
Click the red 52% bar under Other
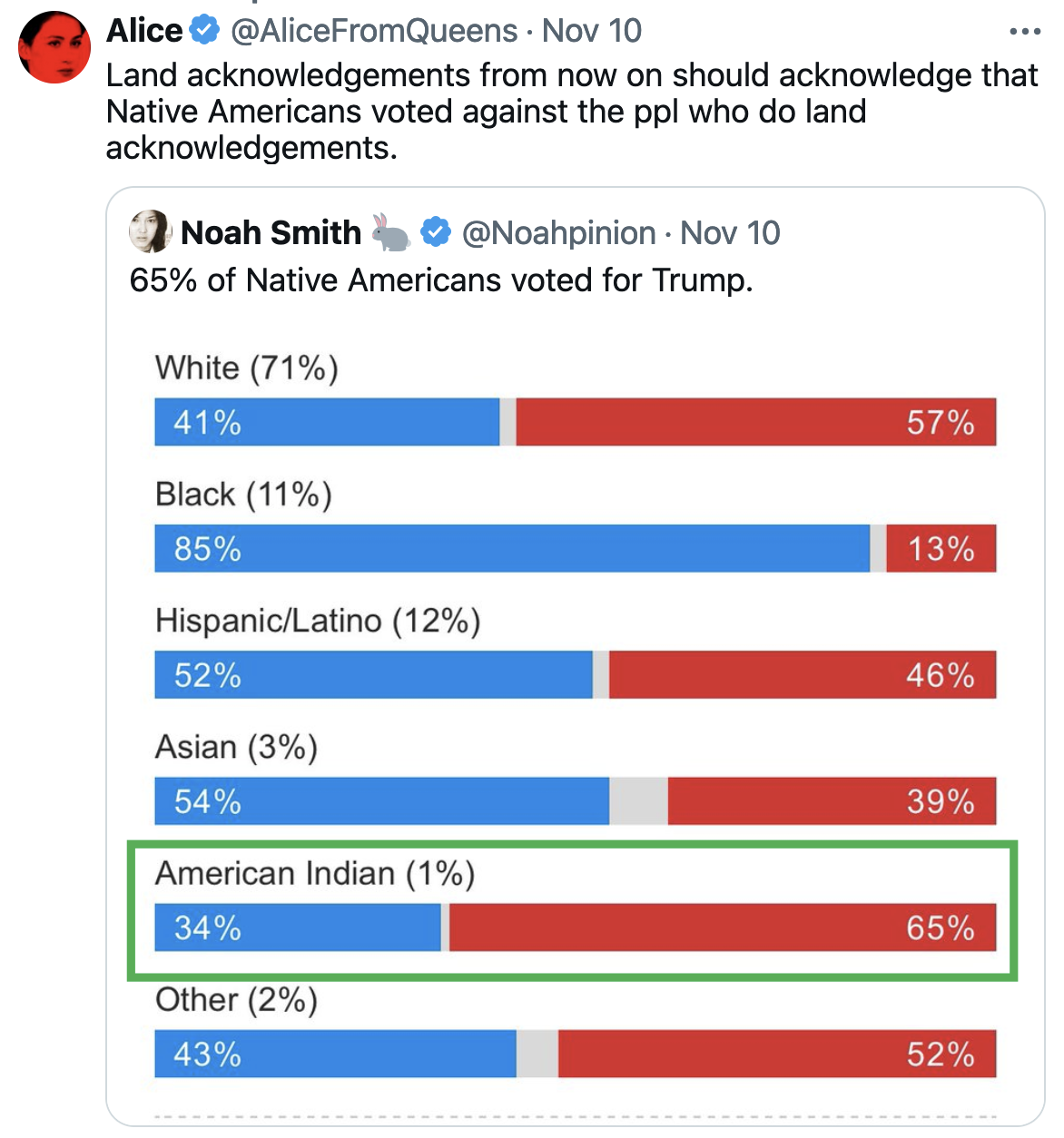pyautogui.click(x=776, y=1054)
